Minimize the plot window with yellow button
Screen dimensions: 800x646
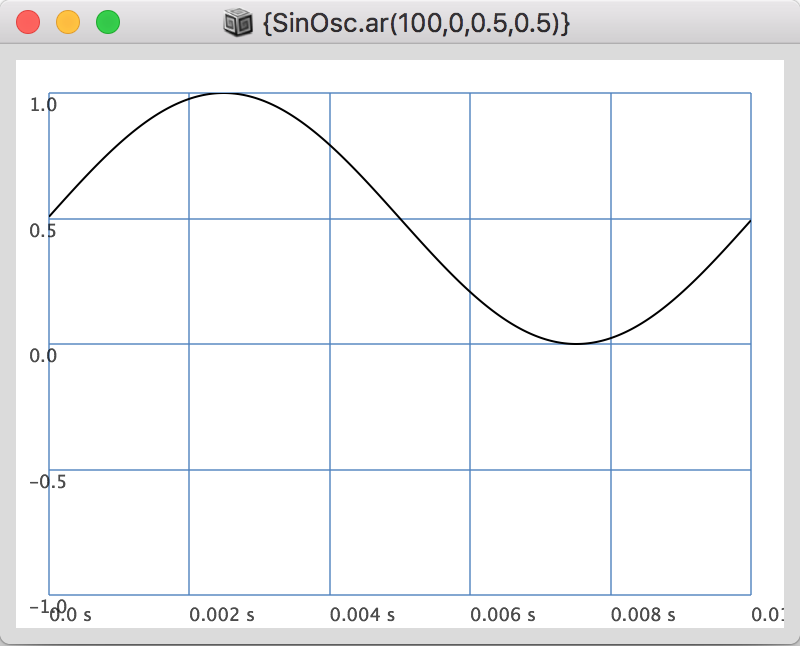[68, 21]
